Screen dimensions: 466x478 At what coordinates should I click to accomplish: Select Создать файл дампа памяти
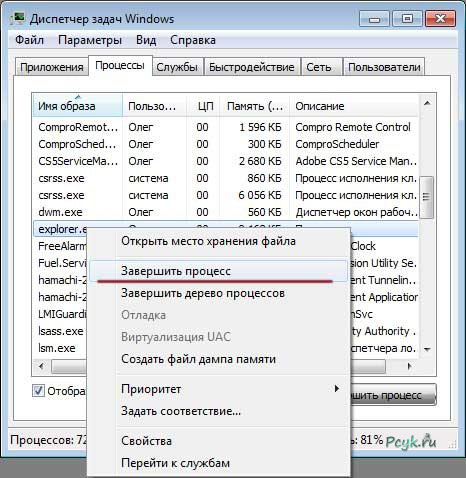click(x=218, y=359)
